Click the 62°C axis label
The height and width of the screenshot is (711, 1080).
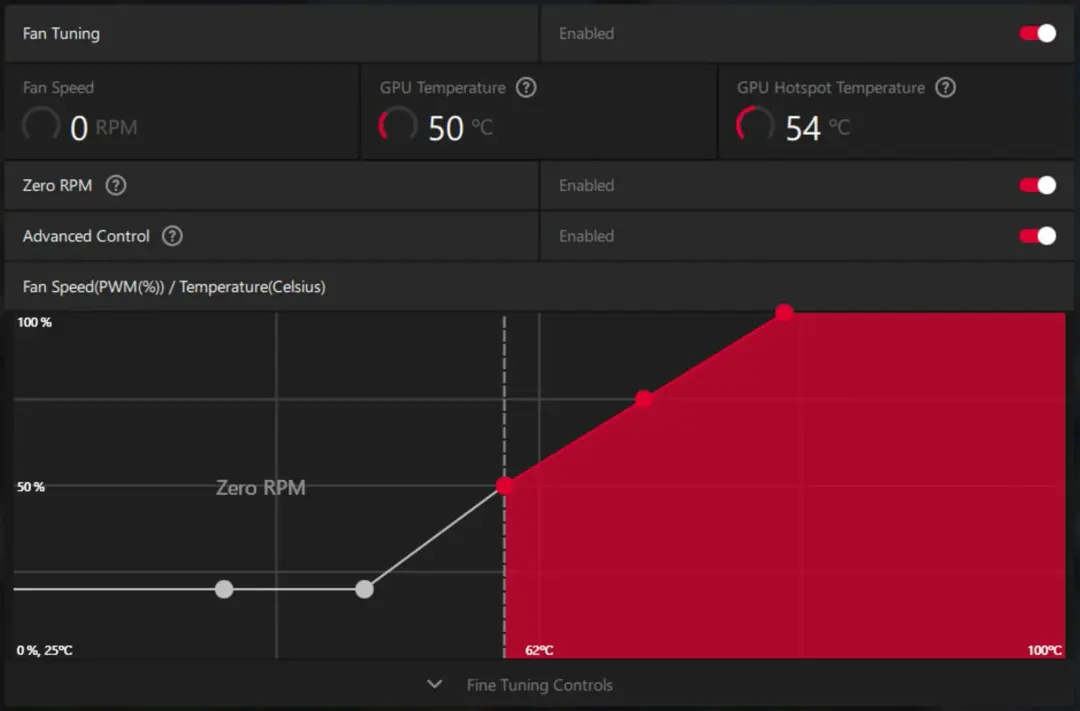click(x=539, y=650)
